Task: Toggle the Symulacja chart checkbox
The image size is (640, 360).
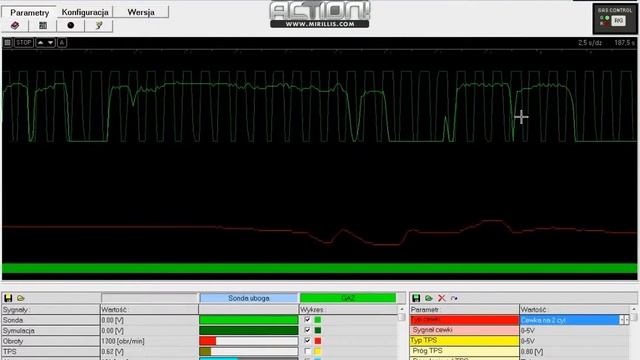Action: coord(307,330)
